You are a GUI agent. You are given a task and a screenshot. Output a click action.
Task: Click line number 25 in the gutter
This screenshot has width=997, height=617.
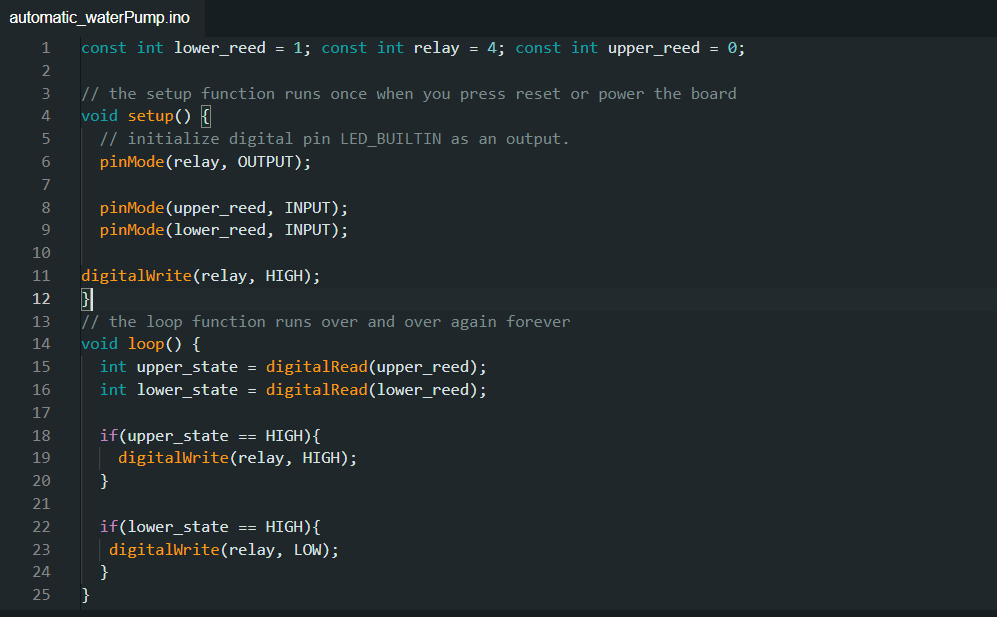tap(41, 595)
